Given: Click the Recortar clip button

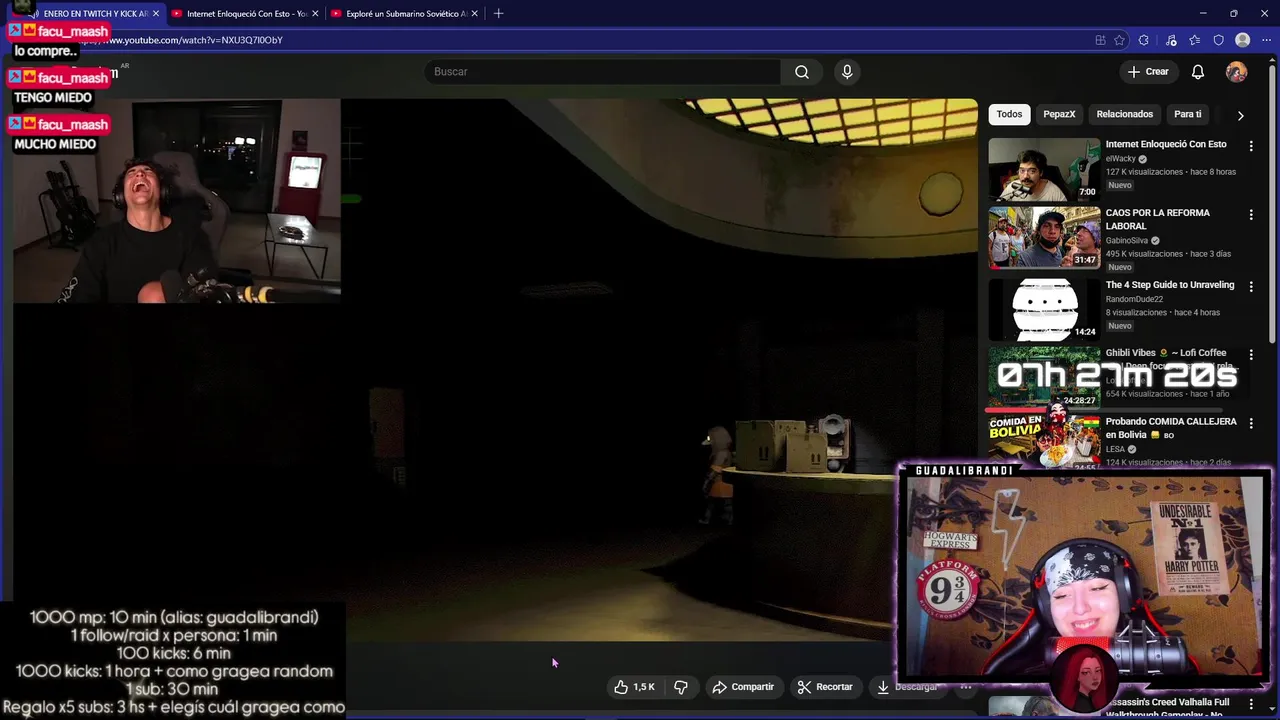Looking at the screenshot, I should [x=825, y=687].
